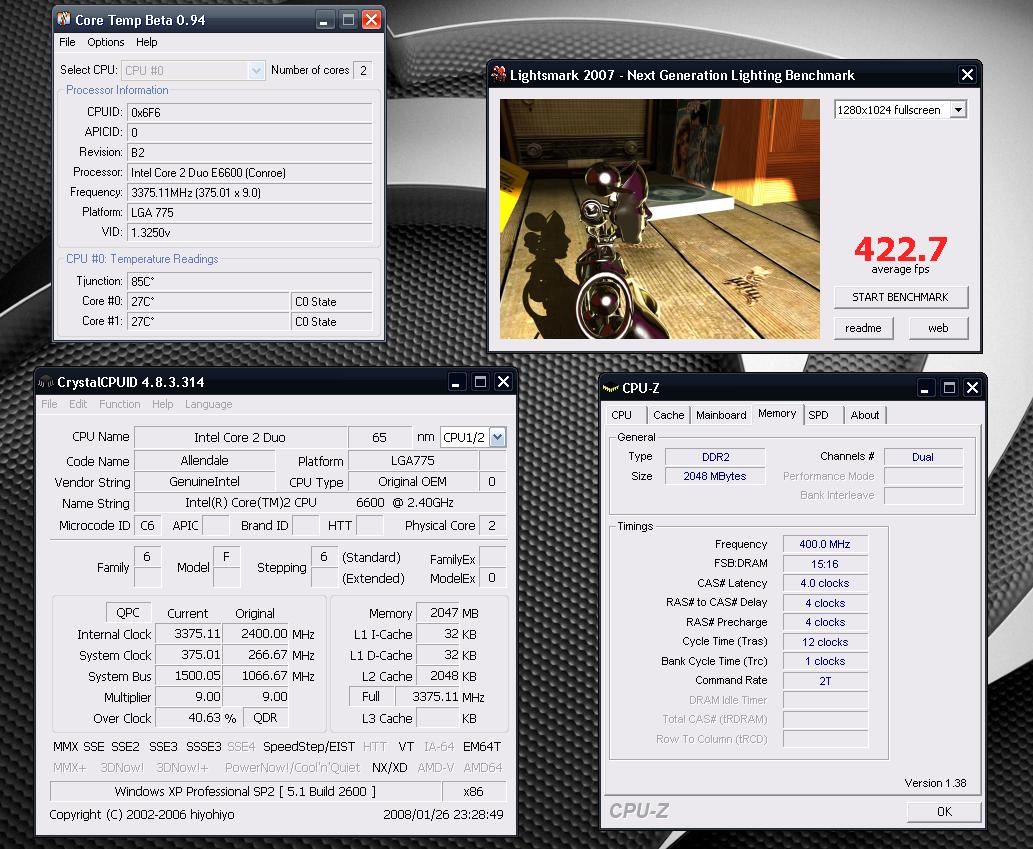This screenshot has height=849, width=1033.
Task: Open the CPU1/2 dropdown in CrystalCPUID
Action: click(x=498, y=437)
